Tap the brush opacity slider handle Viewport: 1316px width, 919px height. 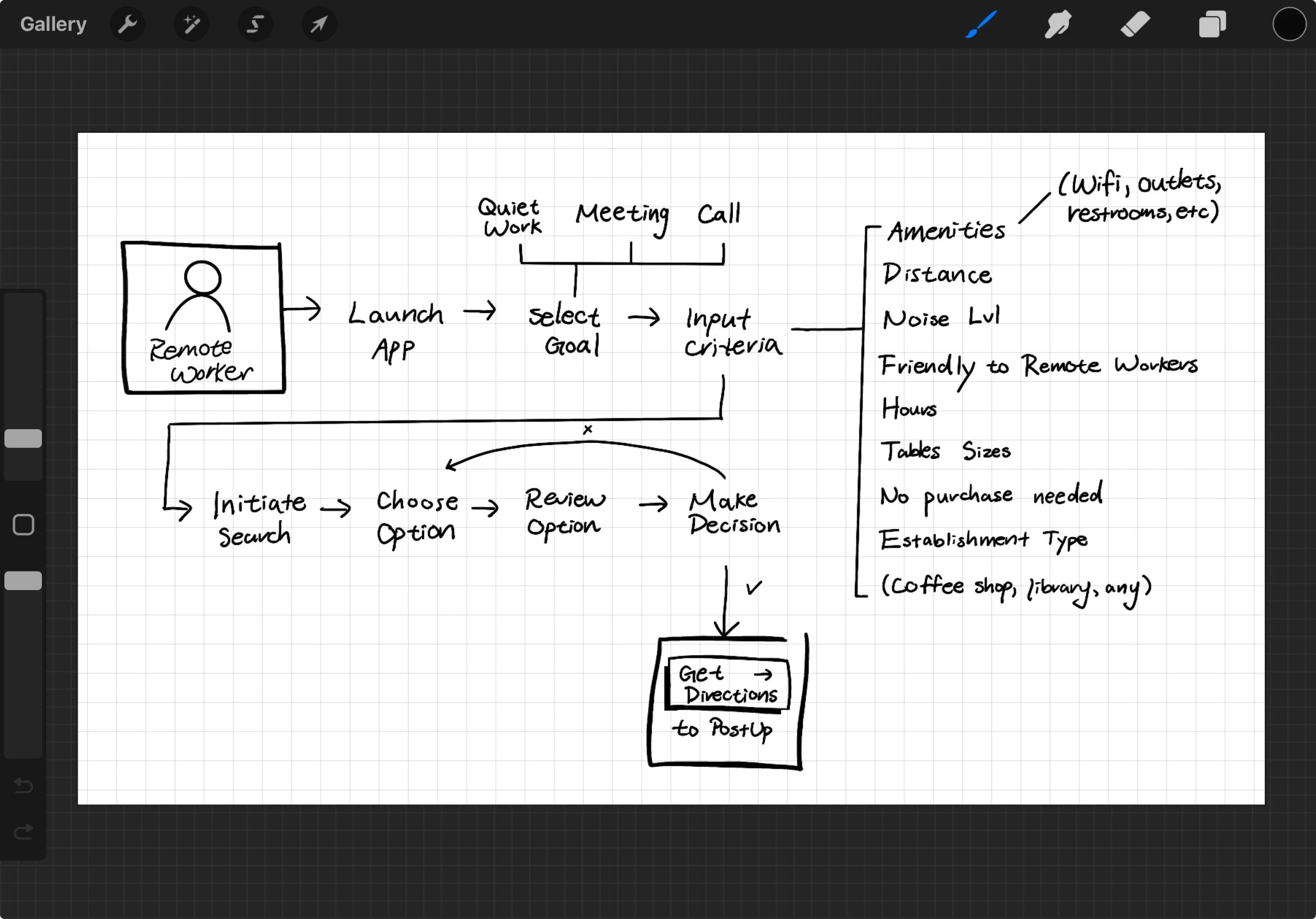click(23, 580)
